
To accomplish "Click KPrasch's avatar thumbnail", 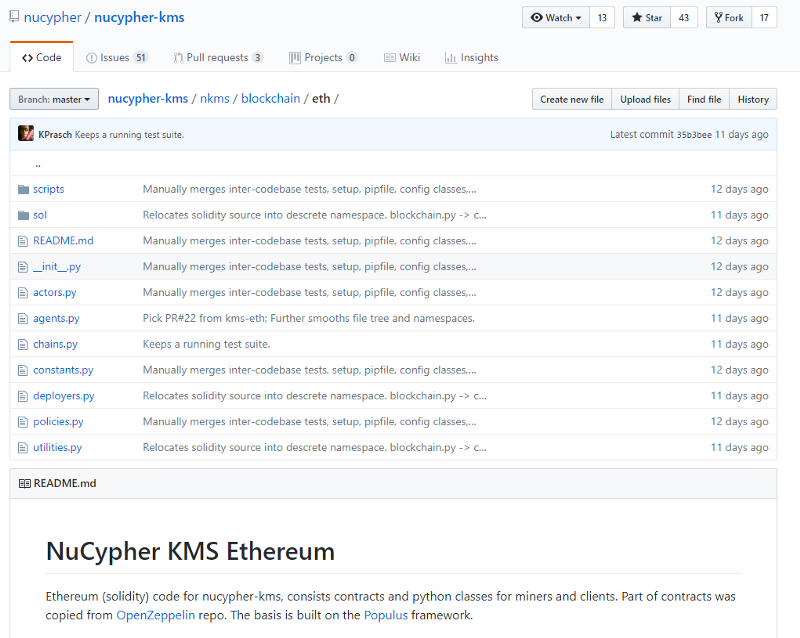I will 26,134.
